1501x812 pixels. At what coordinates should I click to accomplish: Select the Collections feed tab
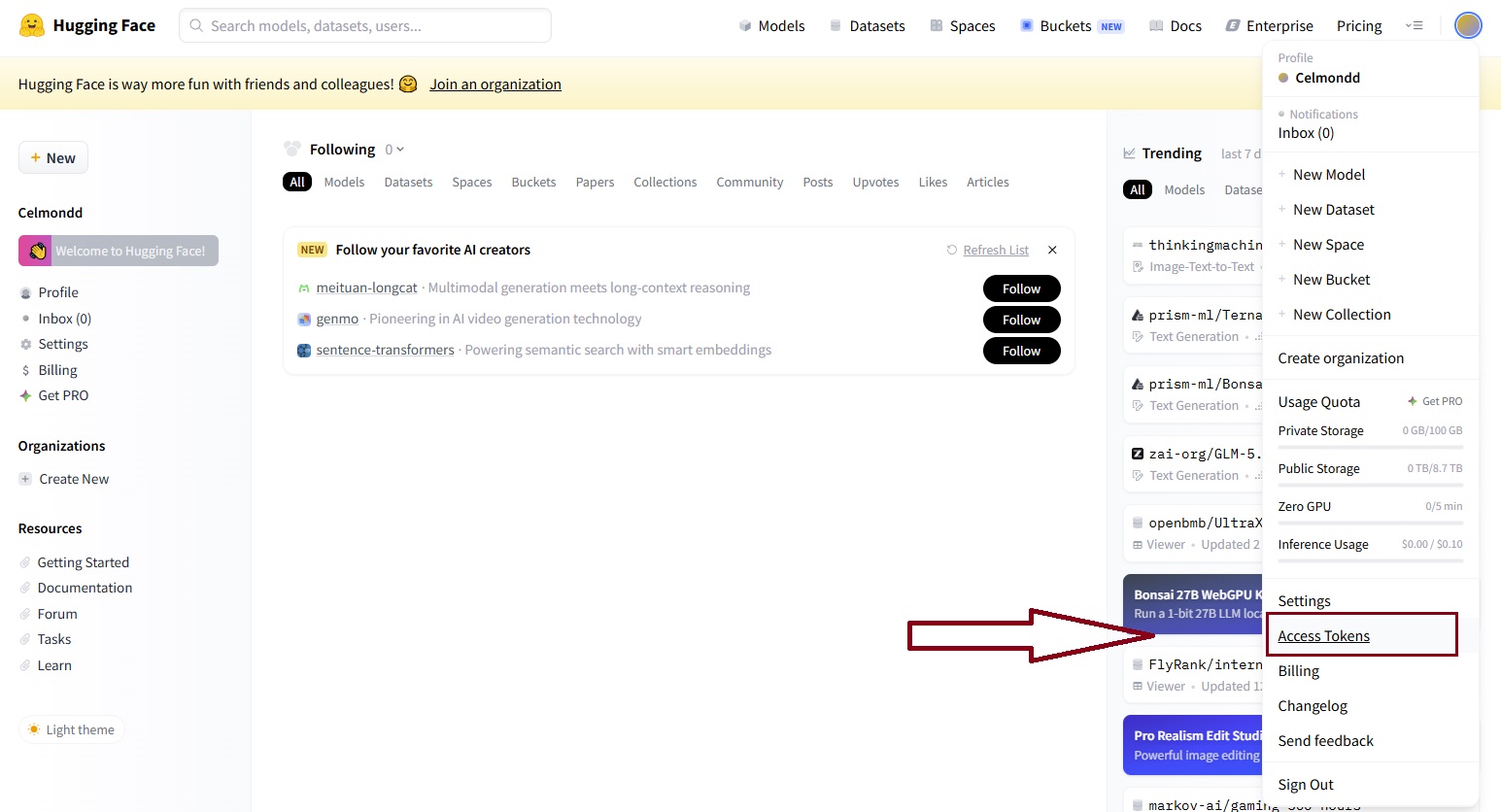click(665, 182)
